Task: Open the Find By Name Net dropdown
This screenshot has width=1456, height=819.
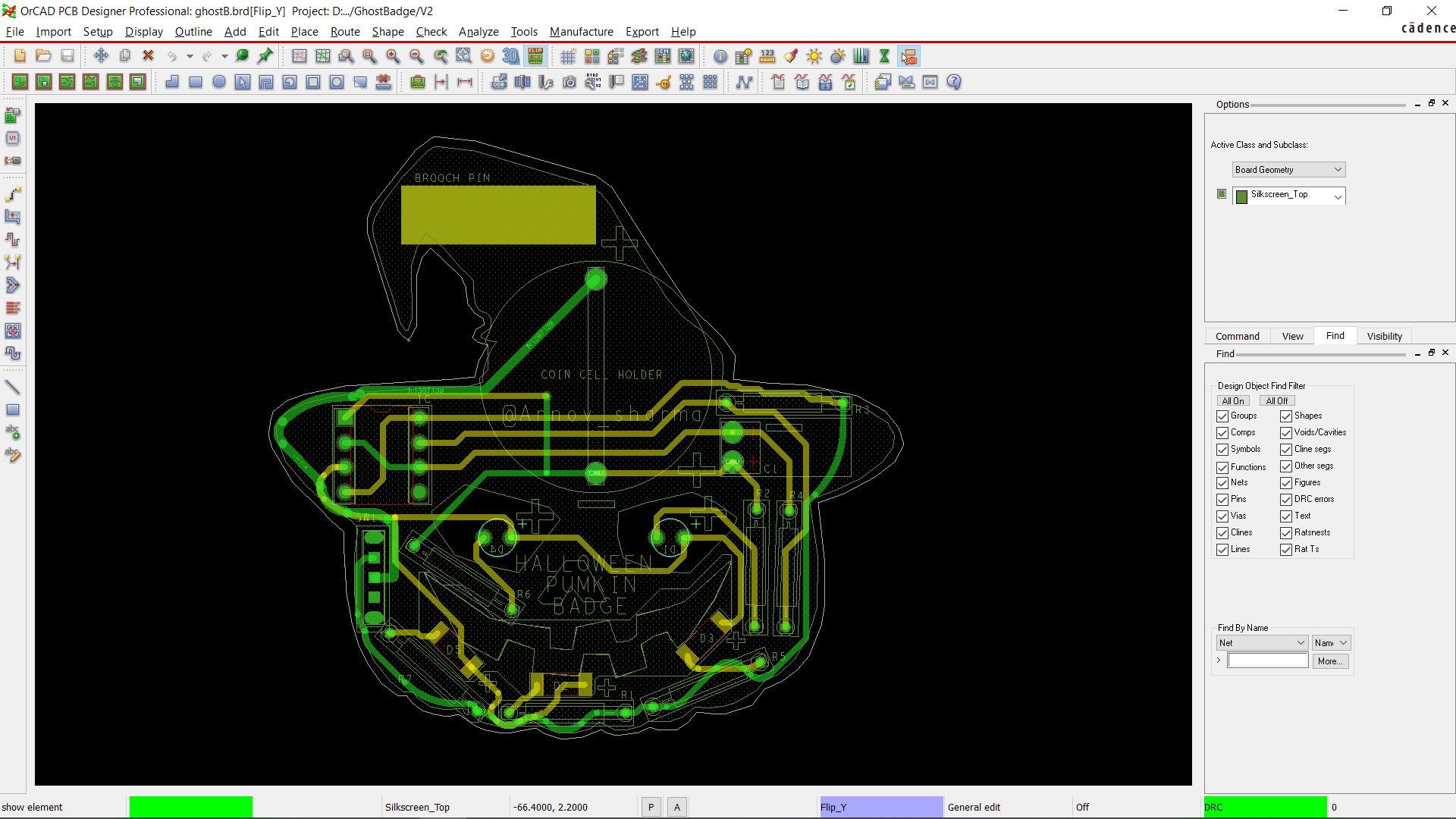Action: click(1262, 643)
